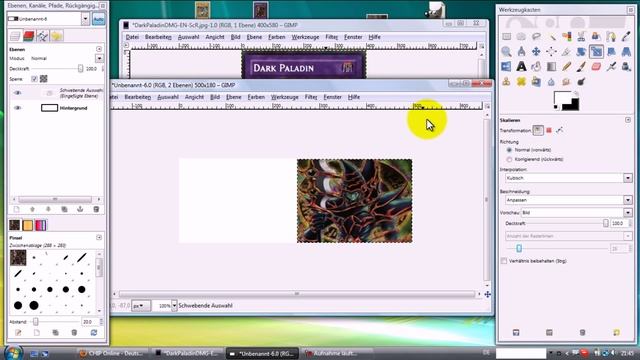Choose the Blend gradient tool
Image resolution: width=640 pixels, height=360 pixels.
point(551,67)
